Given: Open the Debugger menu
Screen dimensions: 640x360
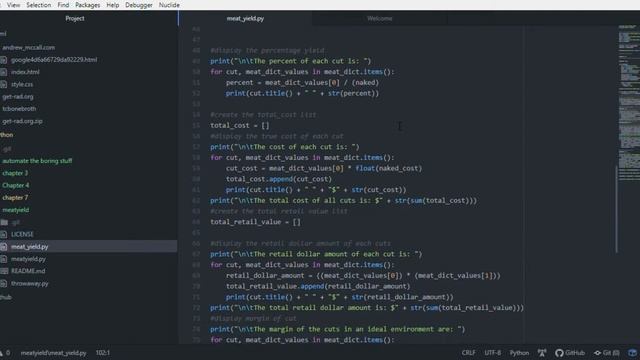Looking at the screenshot, I should (139, 5).
